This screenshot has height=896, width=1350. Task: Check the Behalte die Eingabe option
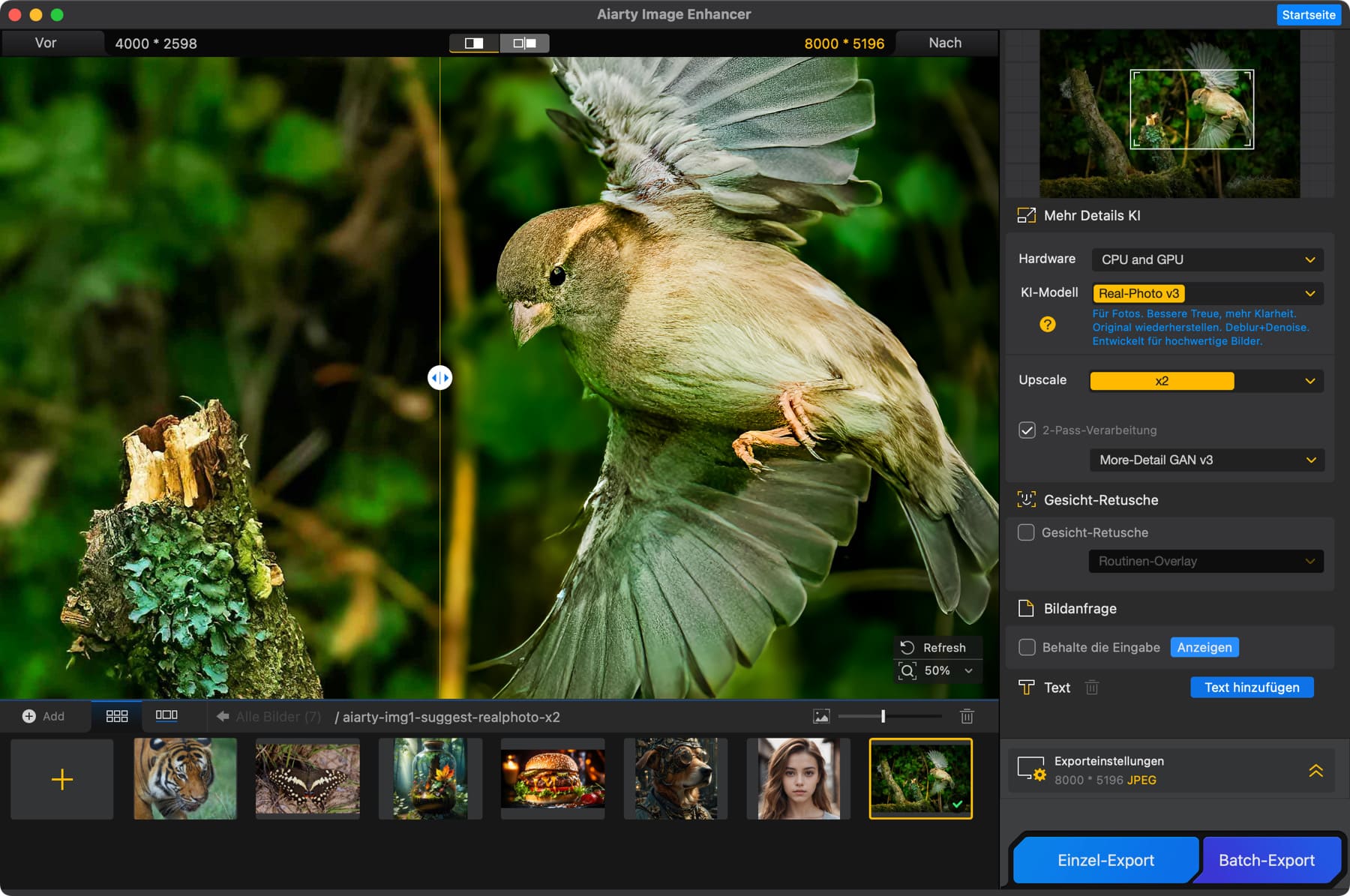coord(1027,647)
